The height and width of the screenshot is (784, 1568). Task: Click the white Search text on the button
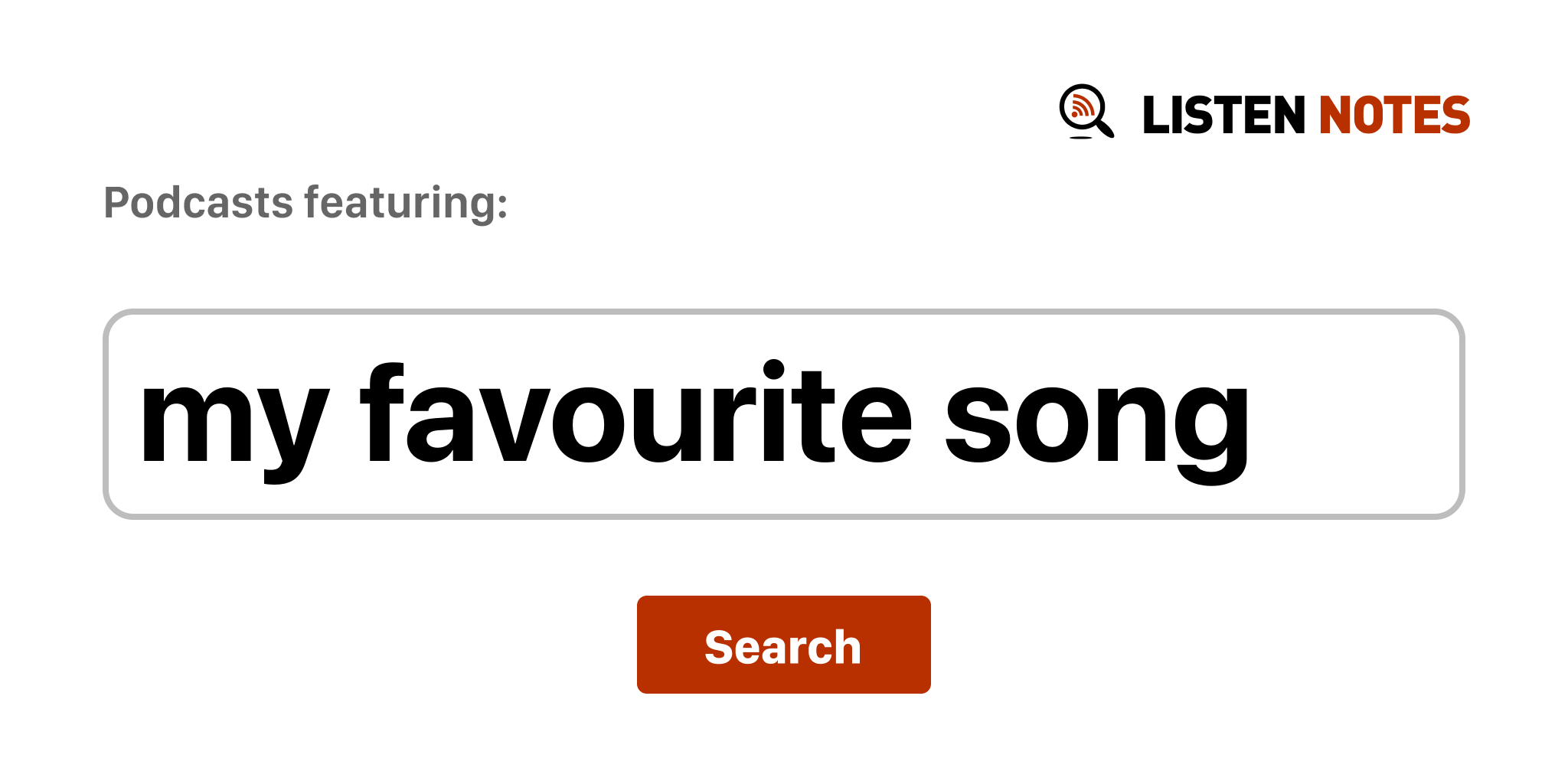coord(782,647)
